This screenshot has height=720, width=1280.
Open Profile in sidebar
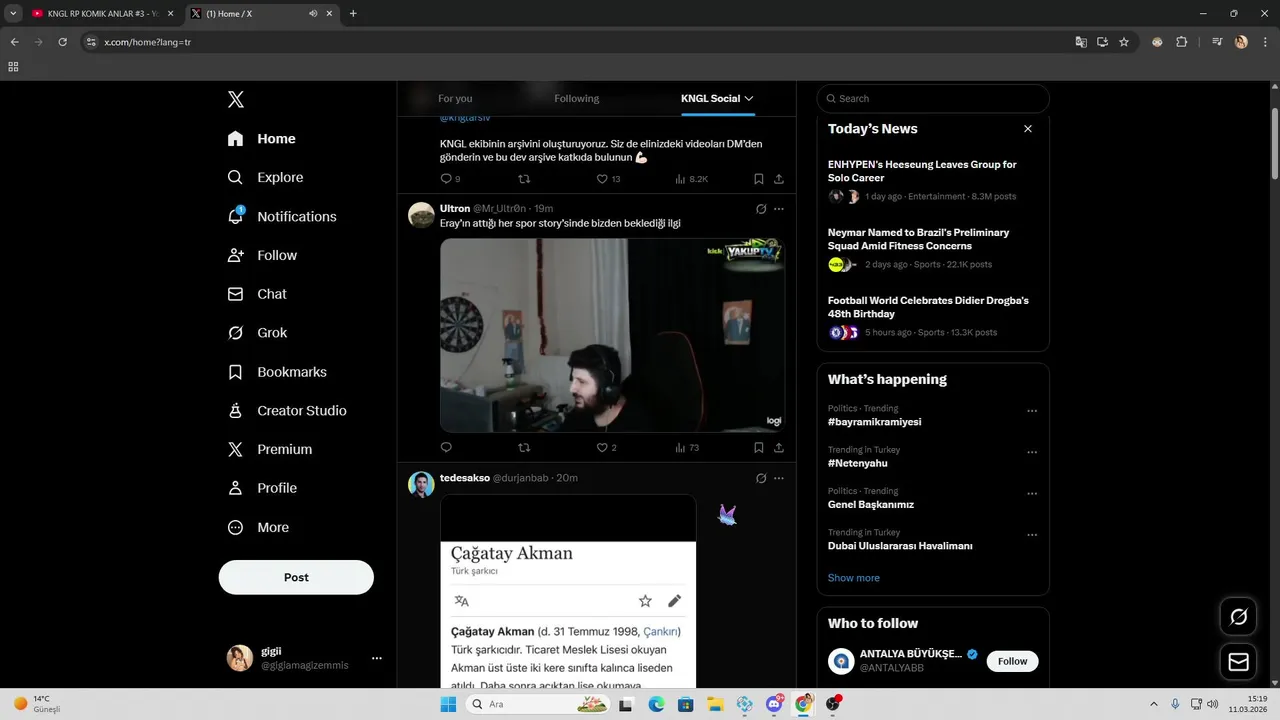(263, 488)
